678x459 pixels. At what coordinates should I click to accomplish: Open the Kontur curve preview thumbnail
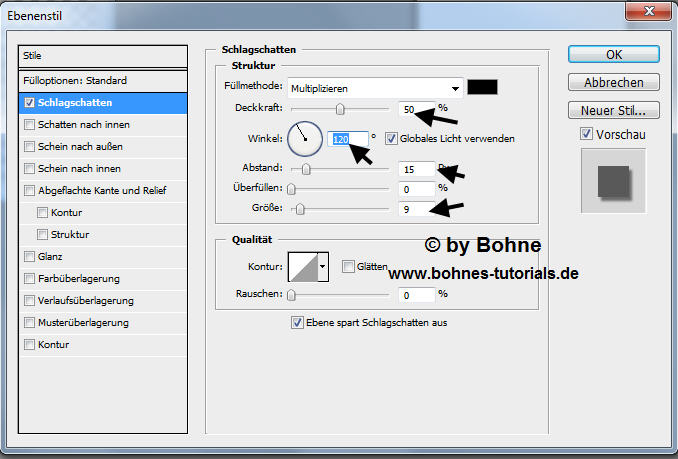coord(302,266)
